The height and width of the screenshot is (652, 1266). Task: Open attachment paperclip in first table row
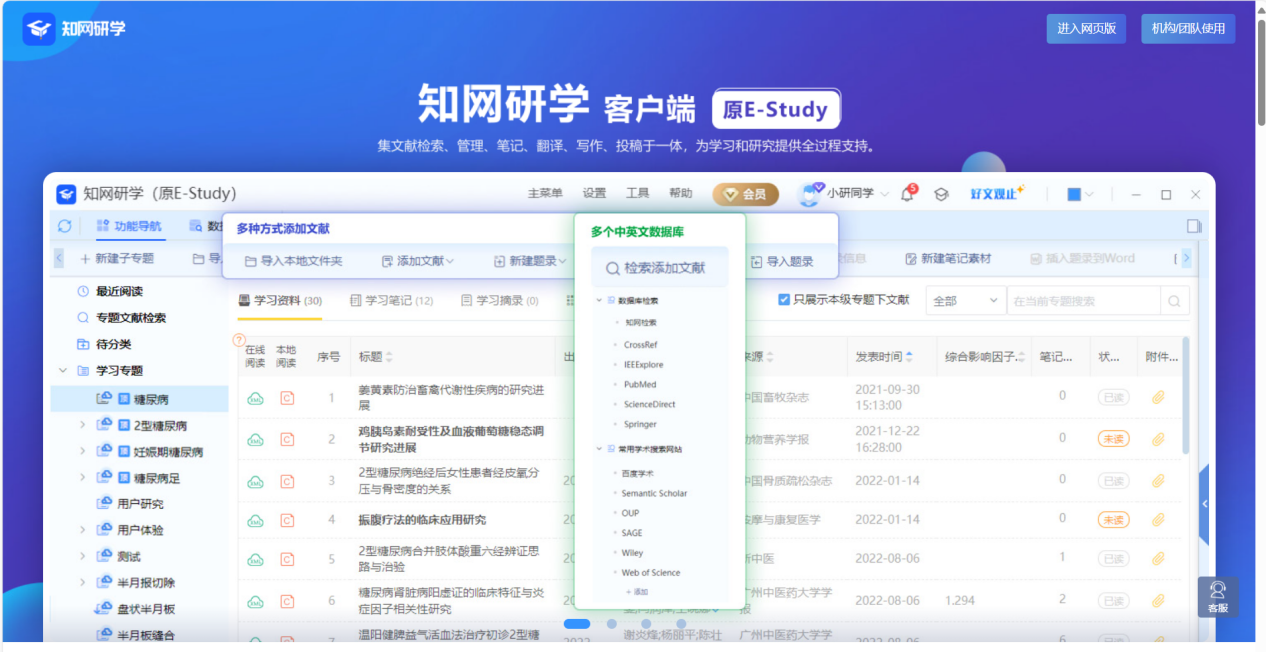[x=1158, y=397]
